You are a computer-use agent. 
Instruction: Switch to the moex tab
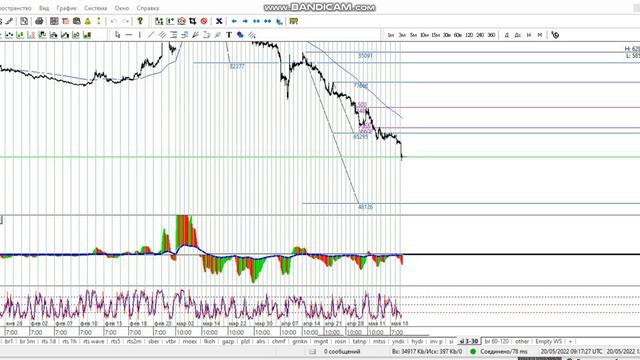pos(189,341)
